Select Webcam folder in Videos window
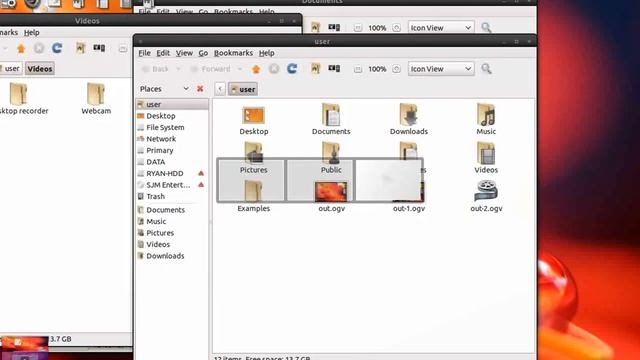The height and width of the screenshot is (360, 640). point(96,95)
